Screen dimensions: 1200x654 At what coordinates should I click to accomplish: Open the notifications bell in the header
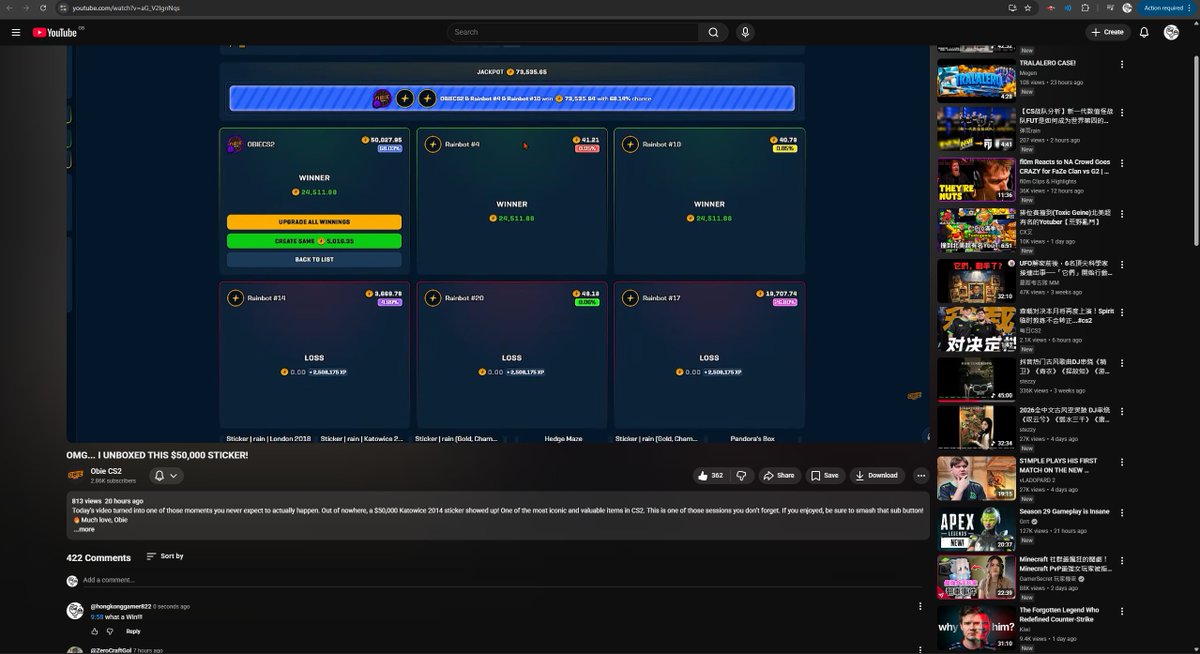click(x=1145, y=32)
